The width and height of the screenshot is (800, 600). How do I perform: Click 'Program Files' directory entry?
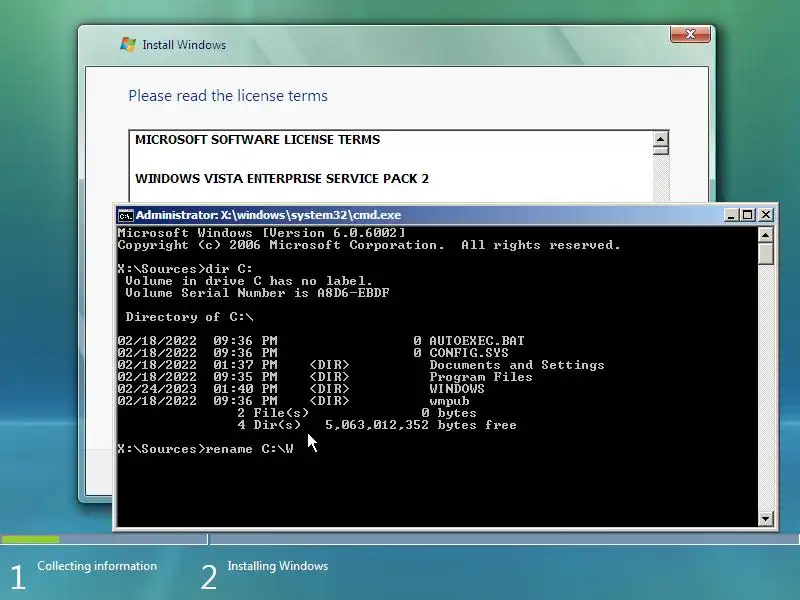click(x=481, y=377)
